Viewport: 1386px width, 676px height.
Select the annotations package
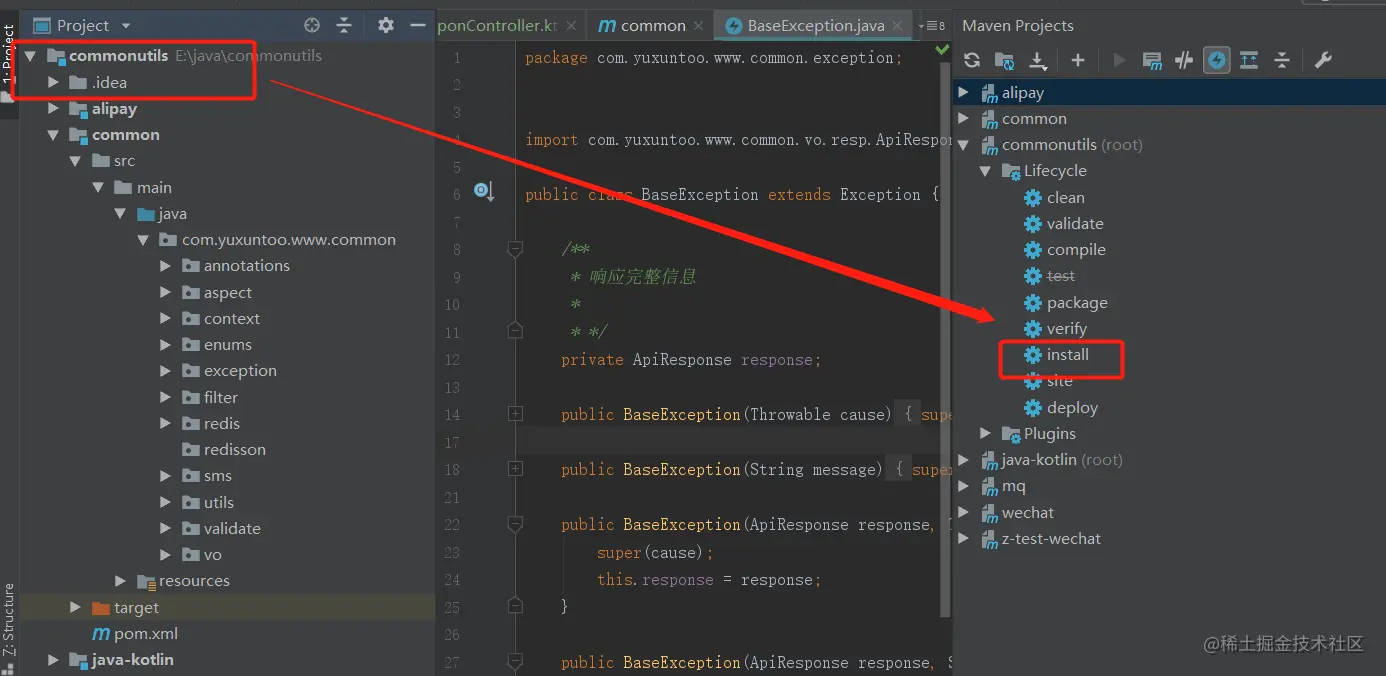(x=236, y=266)
